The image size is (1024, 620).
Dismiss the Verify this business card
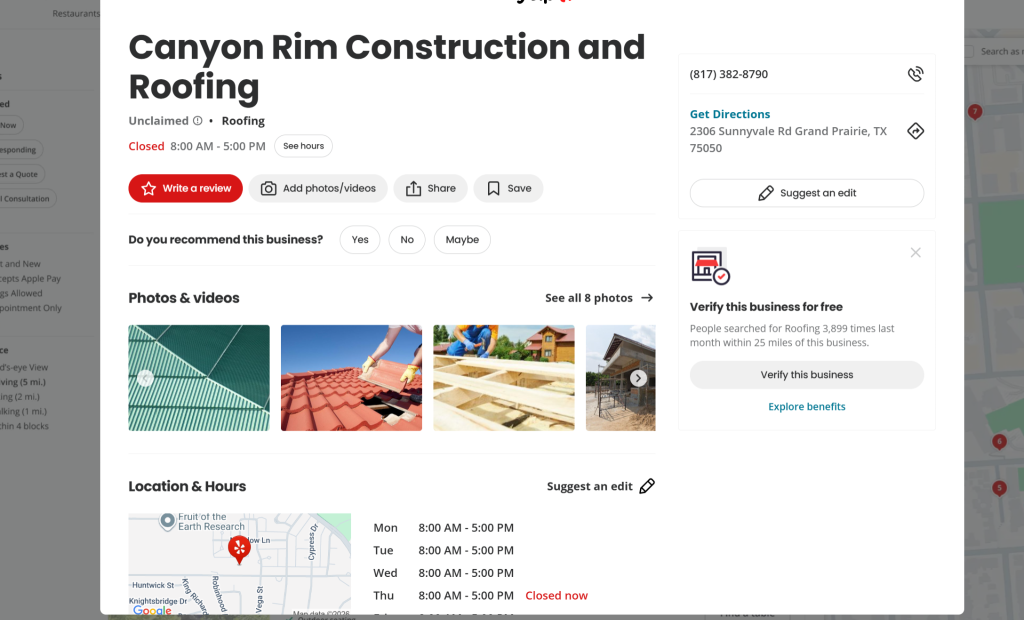click(915, 253)
